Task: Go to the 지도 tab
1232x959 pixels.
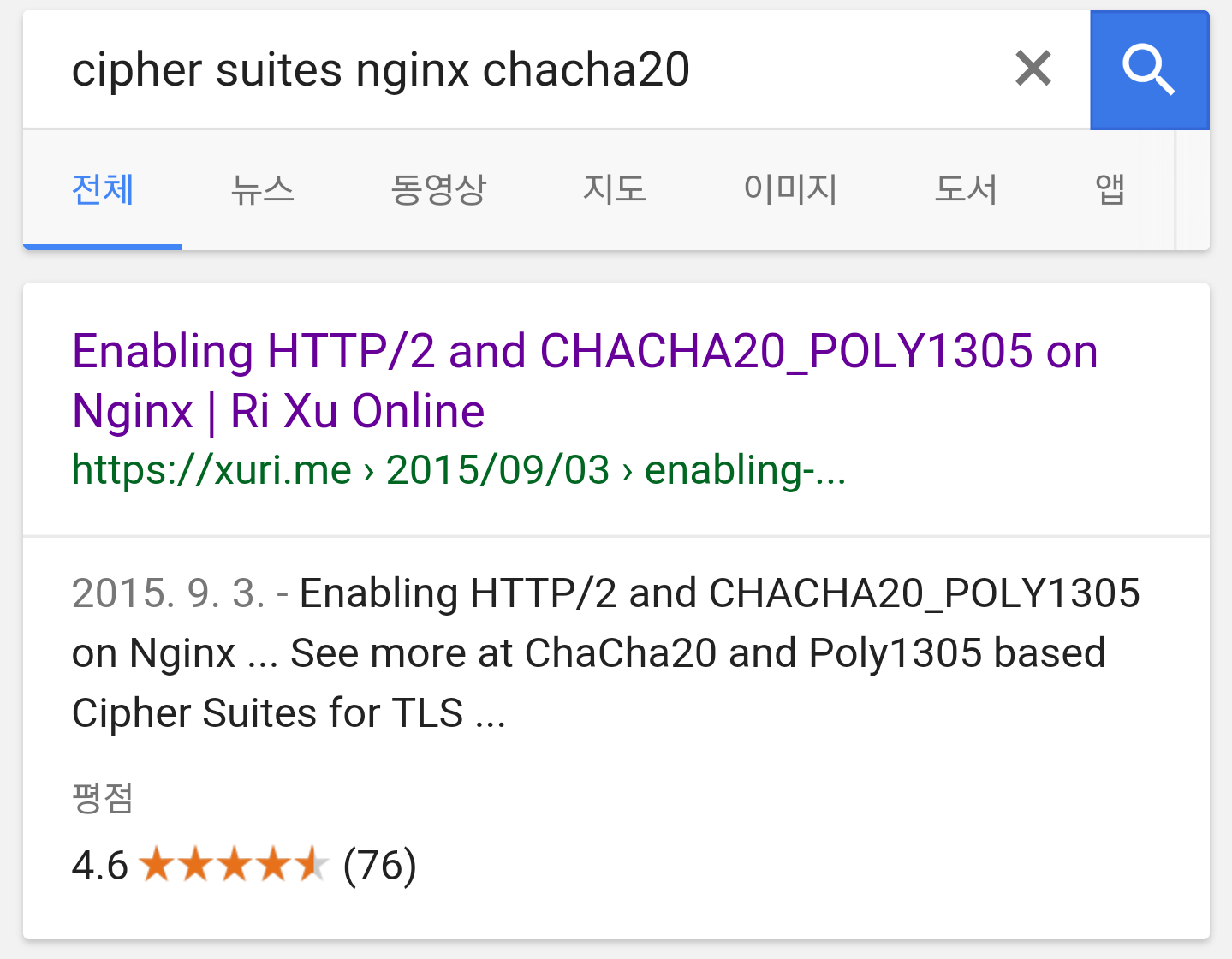Action: pyautogui.click(x=614, y=189)
